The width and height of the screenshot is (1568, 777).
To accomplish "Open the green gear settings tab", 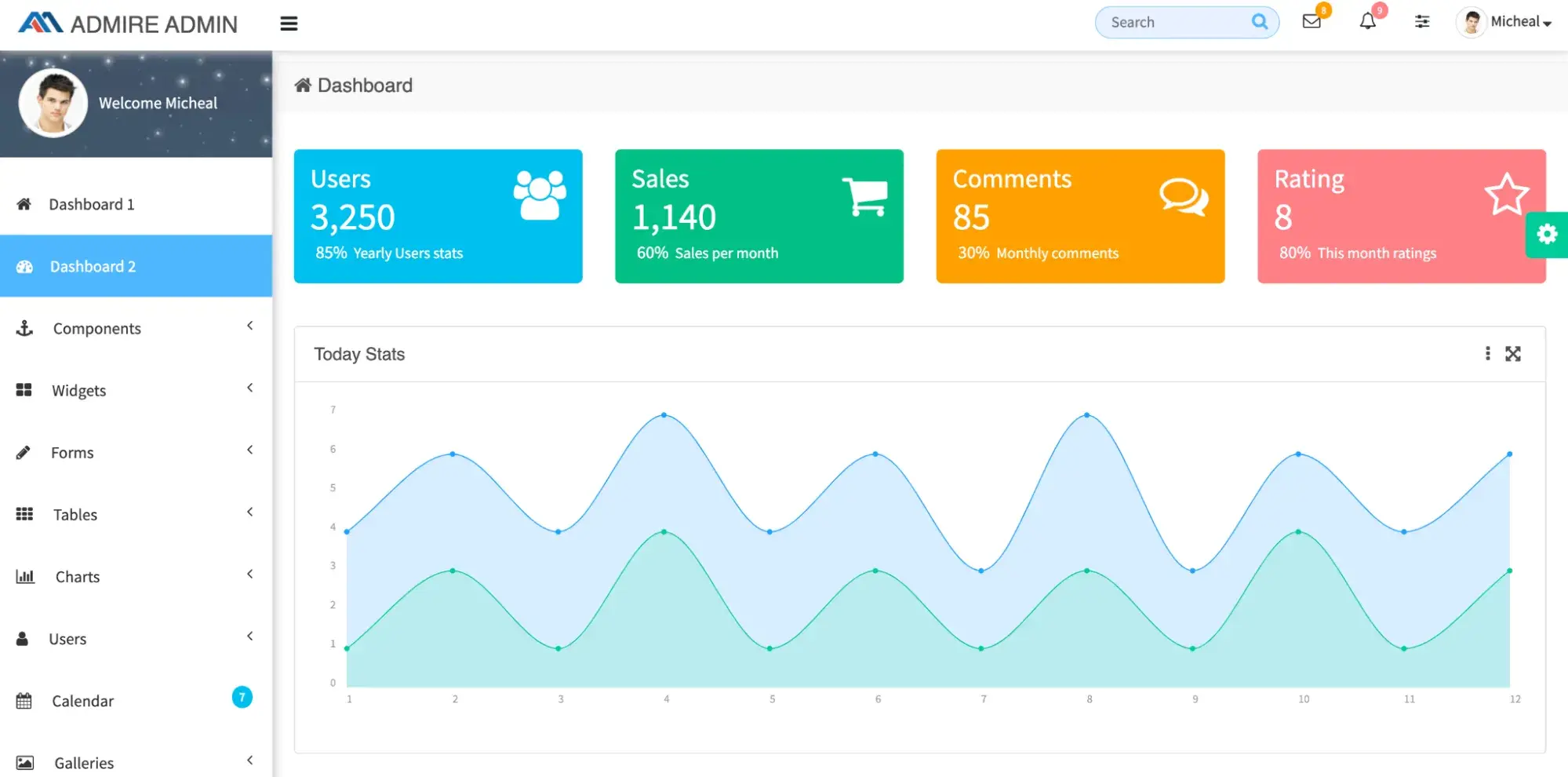I will click(1546, 234).
